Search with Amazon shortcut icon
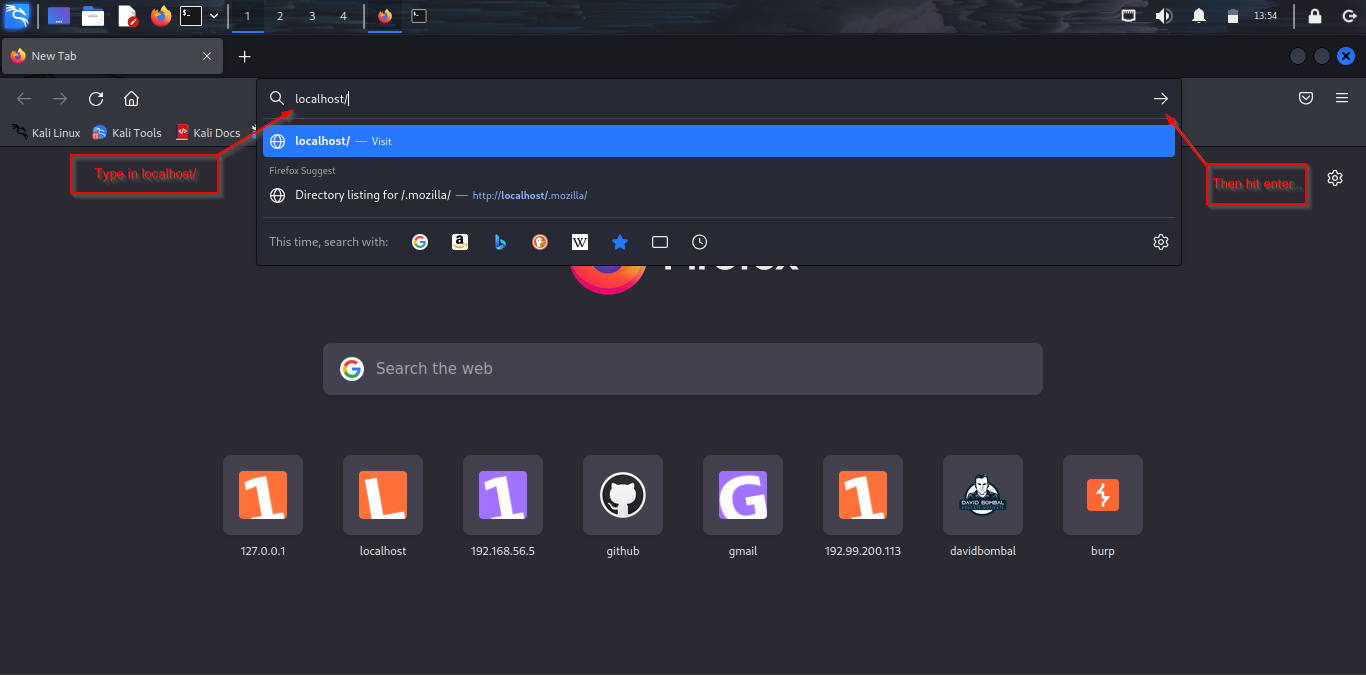The width and height of the screenshot is (1366, 675). pos(459,241)
